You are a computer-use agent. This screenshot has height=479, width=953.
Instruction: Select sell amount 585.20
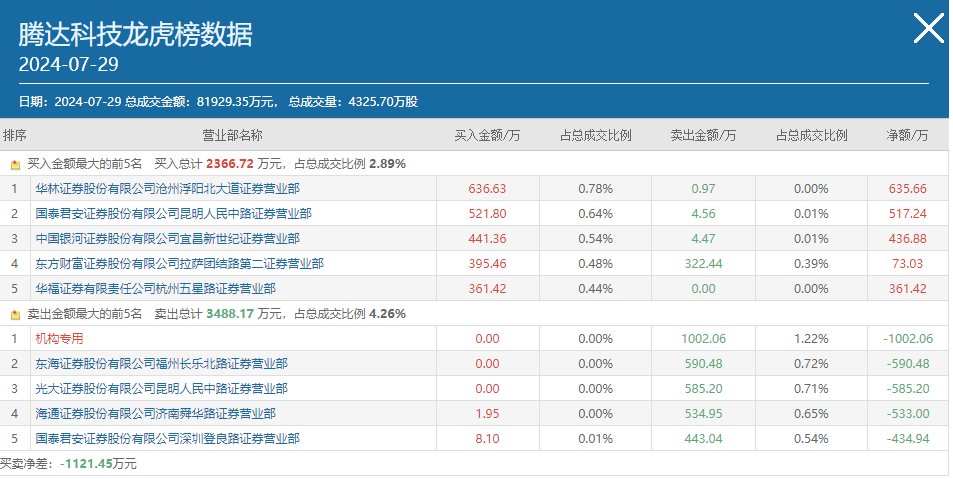[703, 388]
